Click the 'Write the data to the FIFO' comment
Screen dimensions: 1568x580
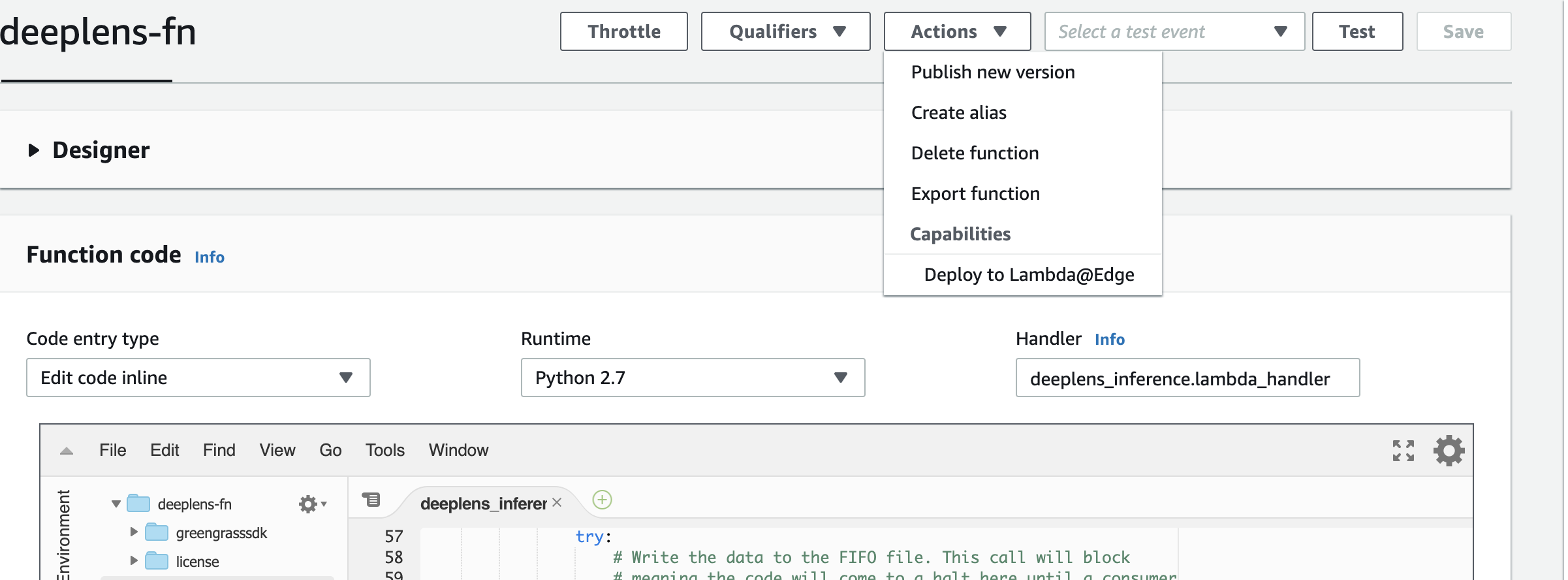[871, 557]
